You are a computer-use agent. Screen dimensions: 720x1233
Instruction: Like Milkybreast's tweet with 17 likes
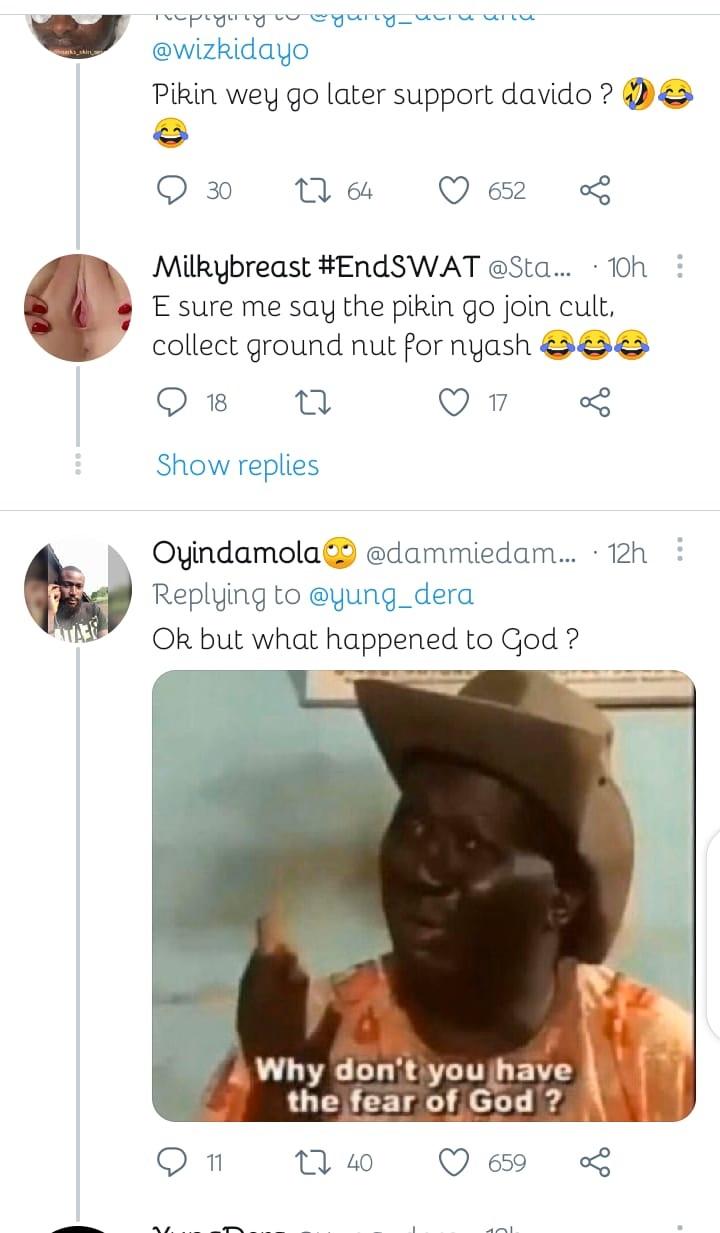pos(455,402)
